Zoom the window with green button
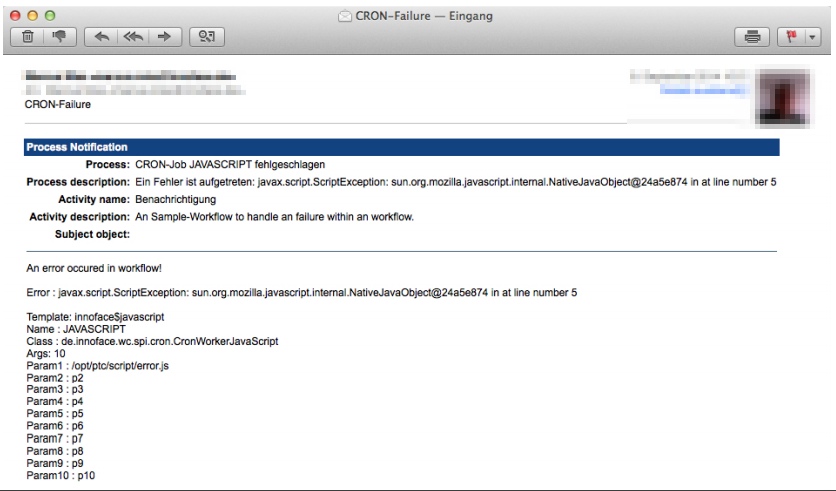 50,15
